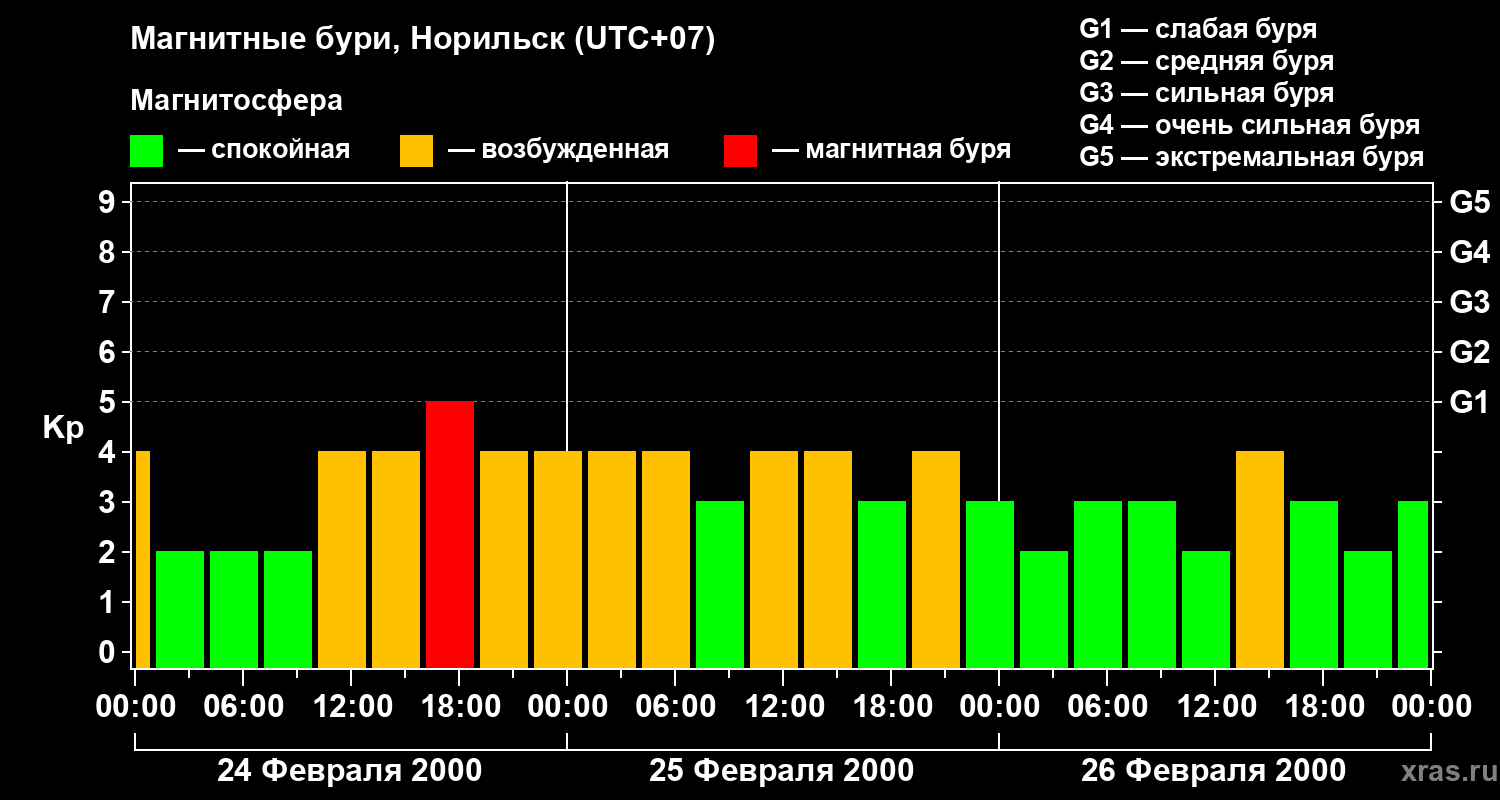This screenshot has height=800, width=1500.
Task: Click 18:00 time label for 26 February
Action: click(1323, 707)
